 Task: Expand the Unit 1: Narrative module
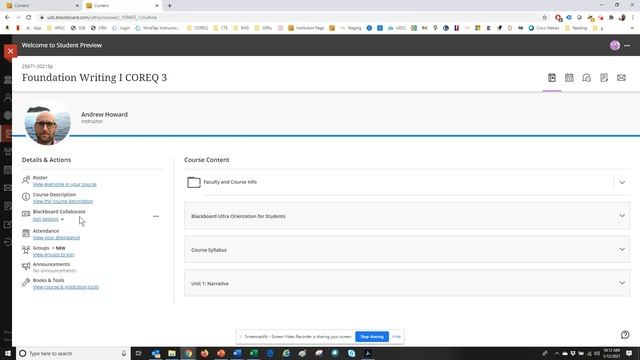(622, 282)
